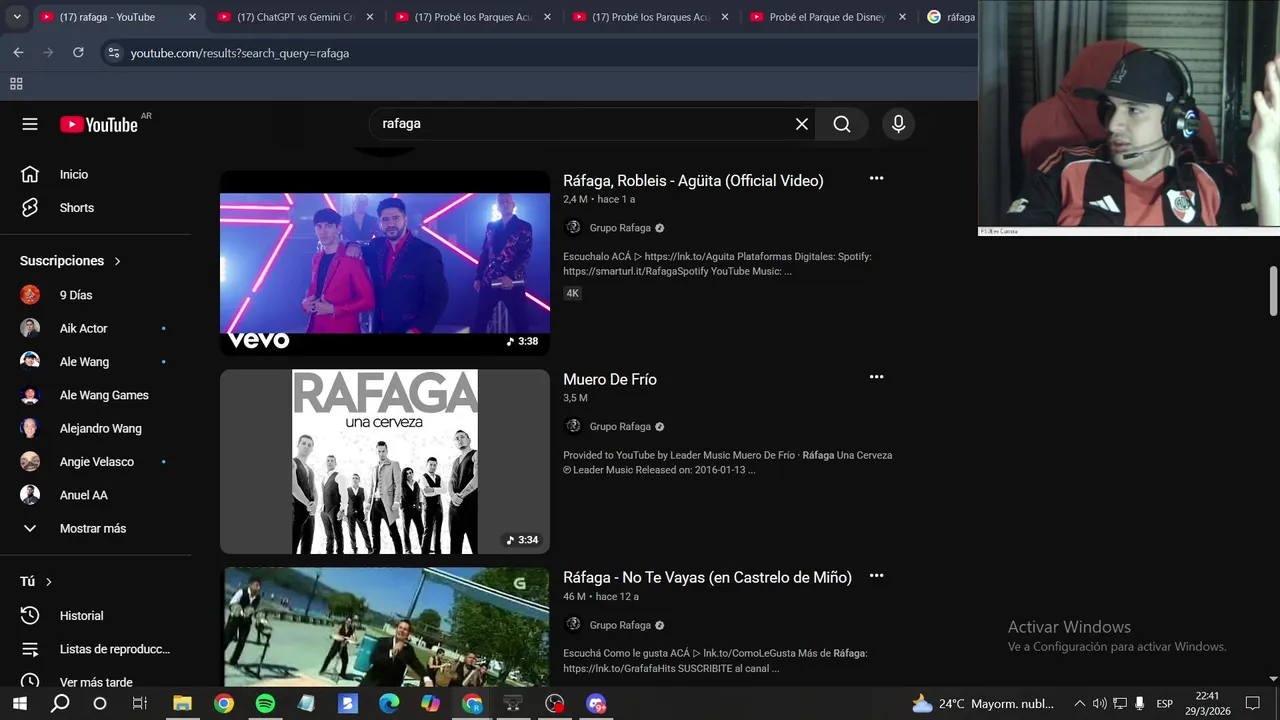Image resolution: width=1280 pixels, height=720 pixels.
Task: Open Windows taskbar search
Action: pyautogui.click(x=60, y=704)
